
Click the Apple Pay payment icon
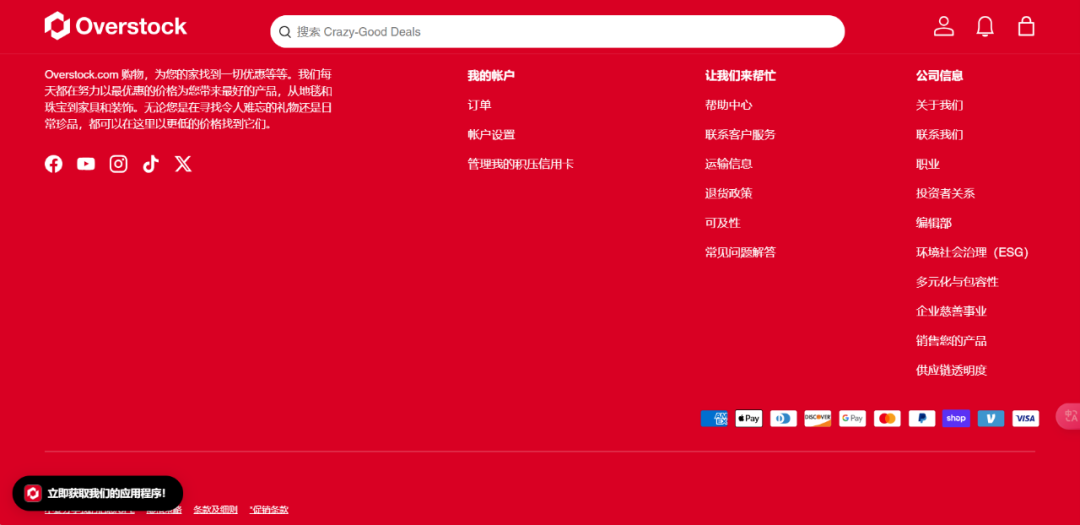[x=749, y=418]
